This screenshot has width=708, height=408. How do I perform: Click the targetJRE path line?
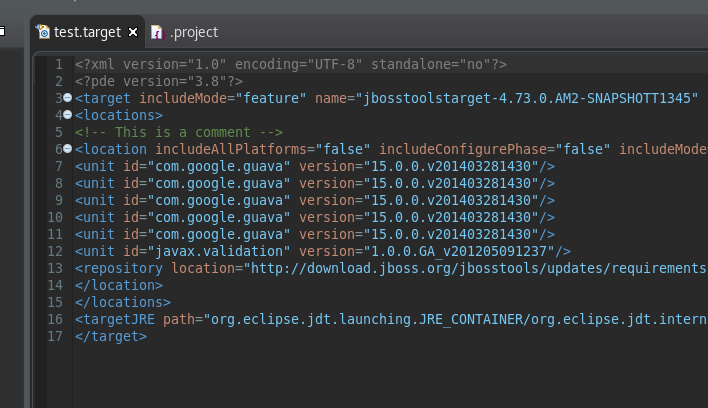coord(391,320)
